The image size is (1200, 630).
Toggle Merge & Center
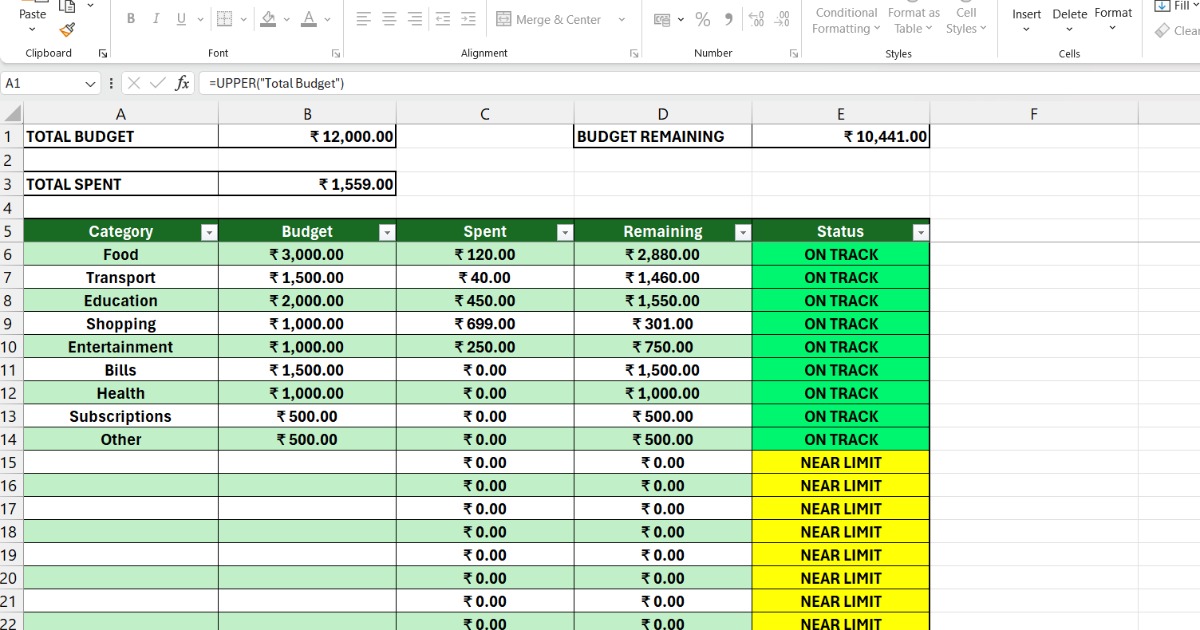pos(549,19)
